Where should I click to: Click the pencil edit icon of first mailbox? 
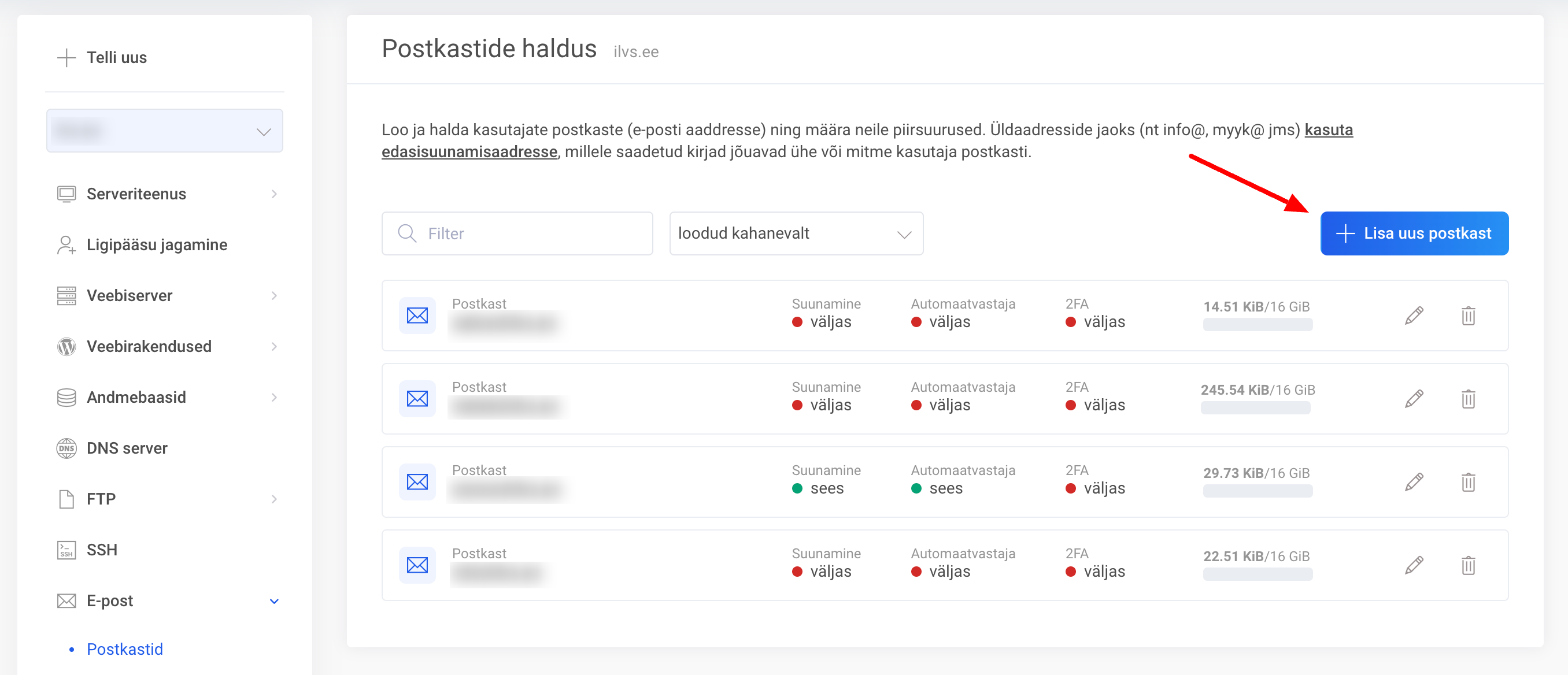coord(1414,316)
